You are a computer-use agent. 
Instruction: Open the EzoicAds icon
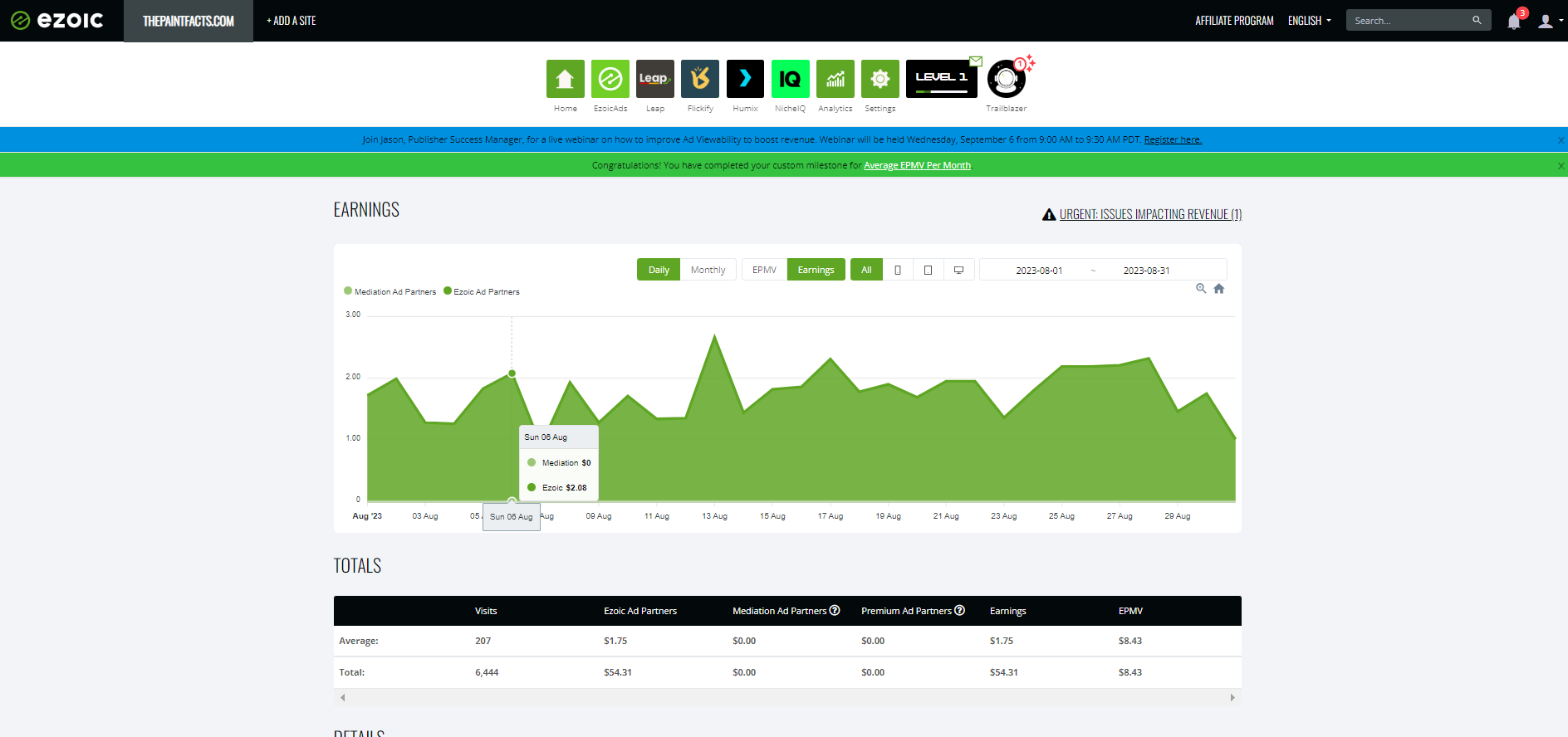pyautogui.click(x=610, y=79)
